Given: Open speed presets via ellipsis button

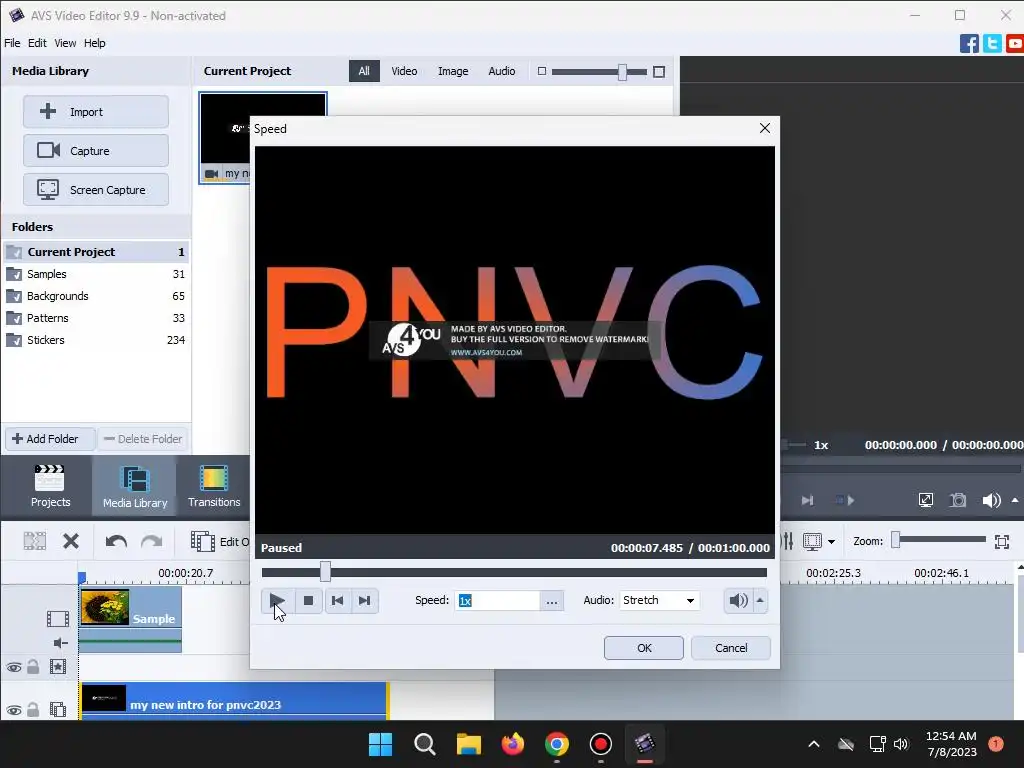Looking at the screenshot, I should (x=551, y=601).
